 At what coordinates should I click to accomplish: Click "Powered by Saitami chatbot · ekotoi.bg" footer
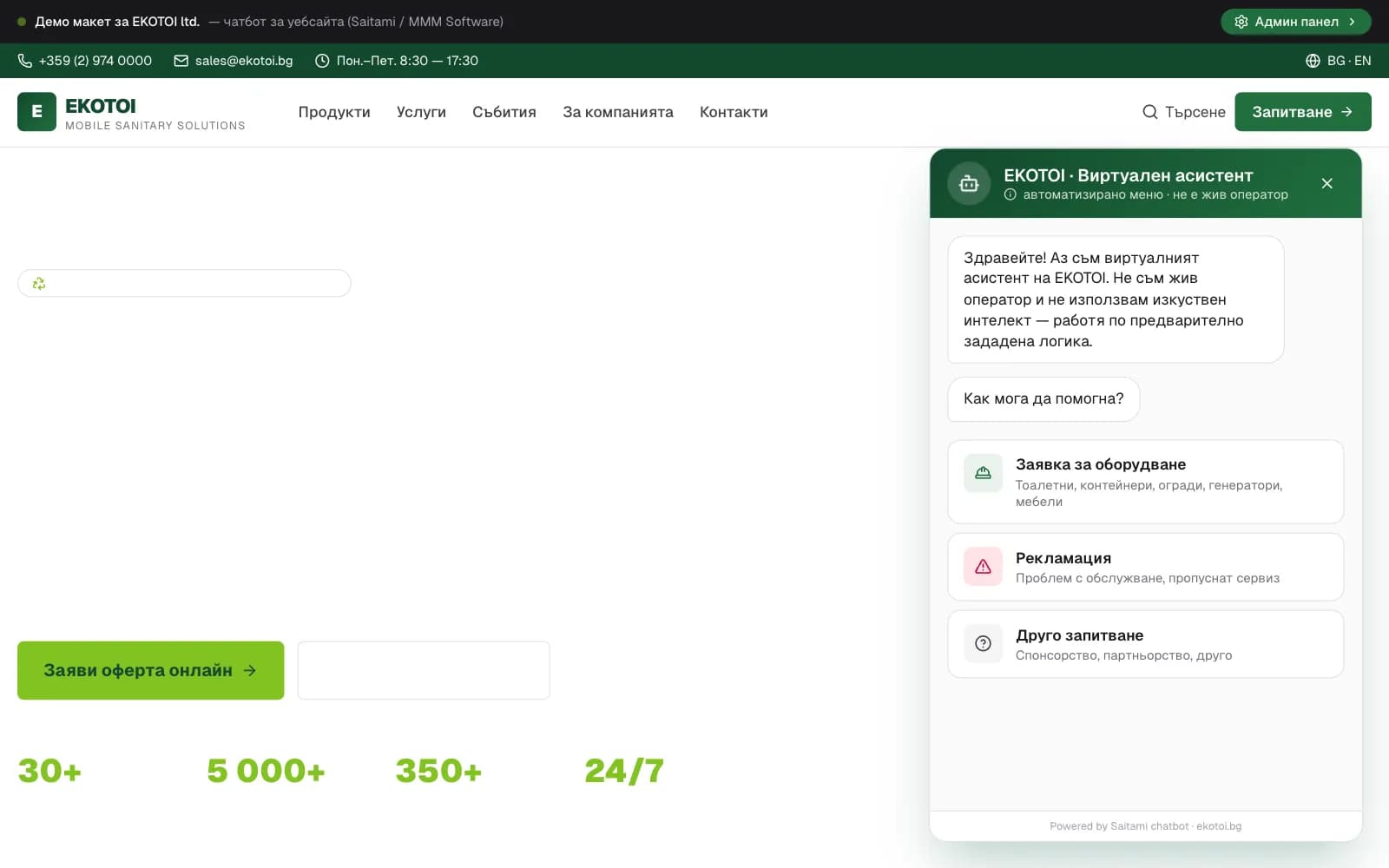click(x=1146, y=826)
